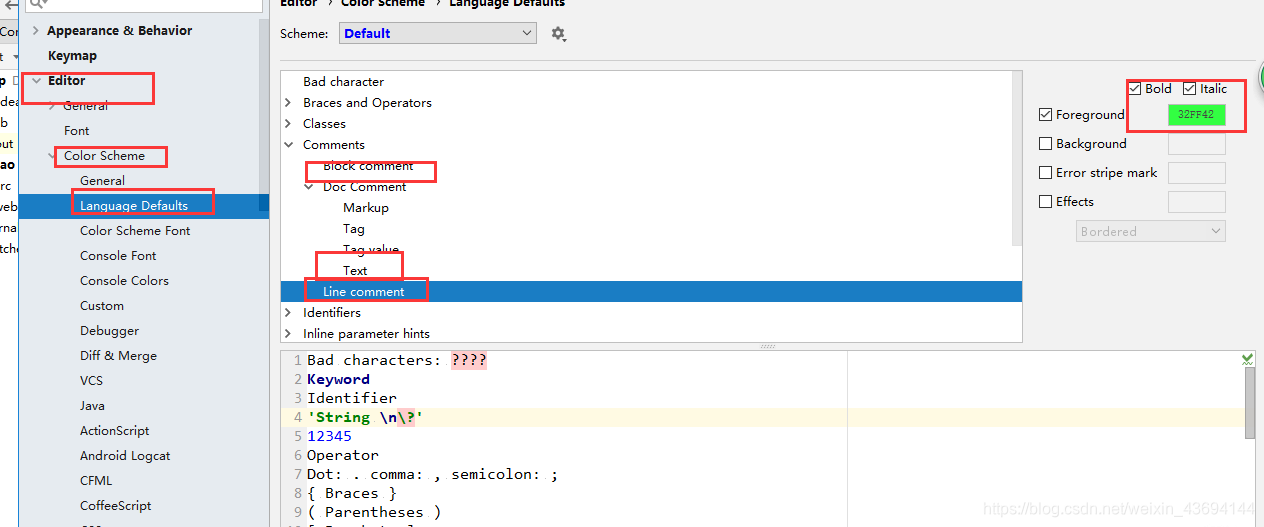1264x527 pixels.
Task: Select VCS color scheme page
Action: [x=91, y=381]
